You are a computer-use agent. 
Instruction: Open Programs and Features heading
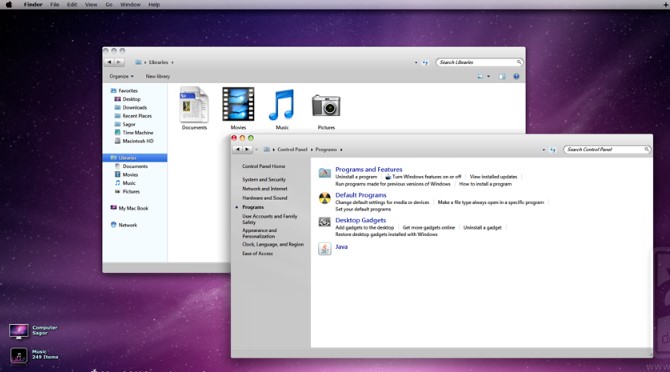(x=369, y=169)
